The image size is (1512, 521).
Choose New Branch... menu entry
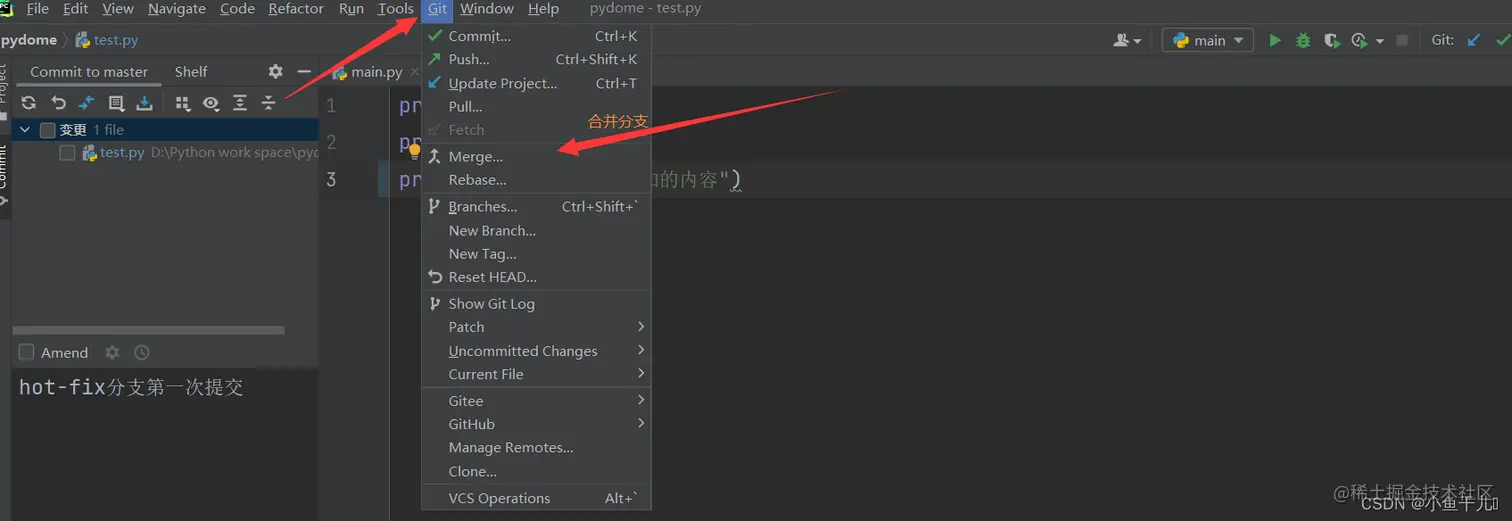pyautogui.click(x=537, y=230)
